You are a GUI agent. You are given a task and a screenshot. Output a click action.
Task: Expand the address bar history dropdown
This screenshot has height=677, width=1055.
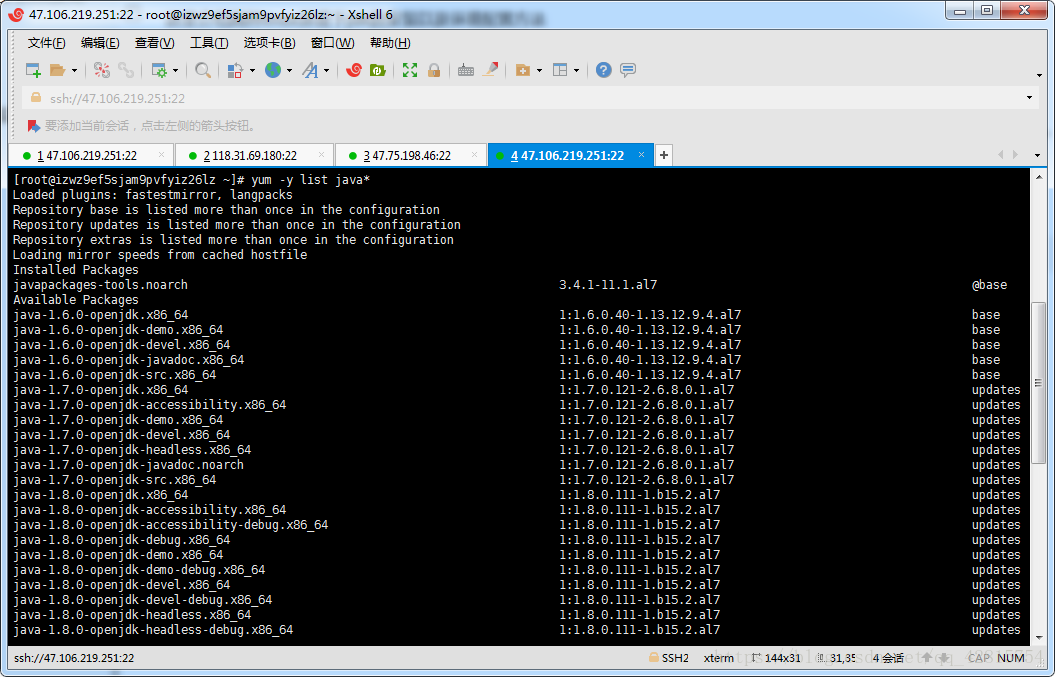point(1029,98)
